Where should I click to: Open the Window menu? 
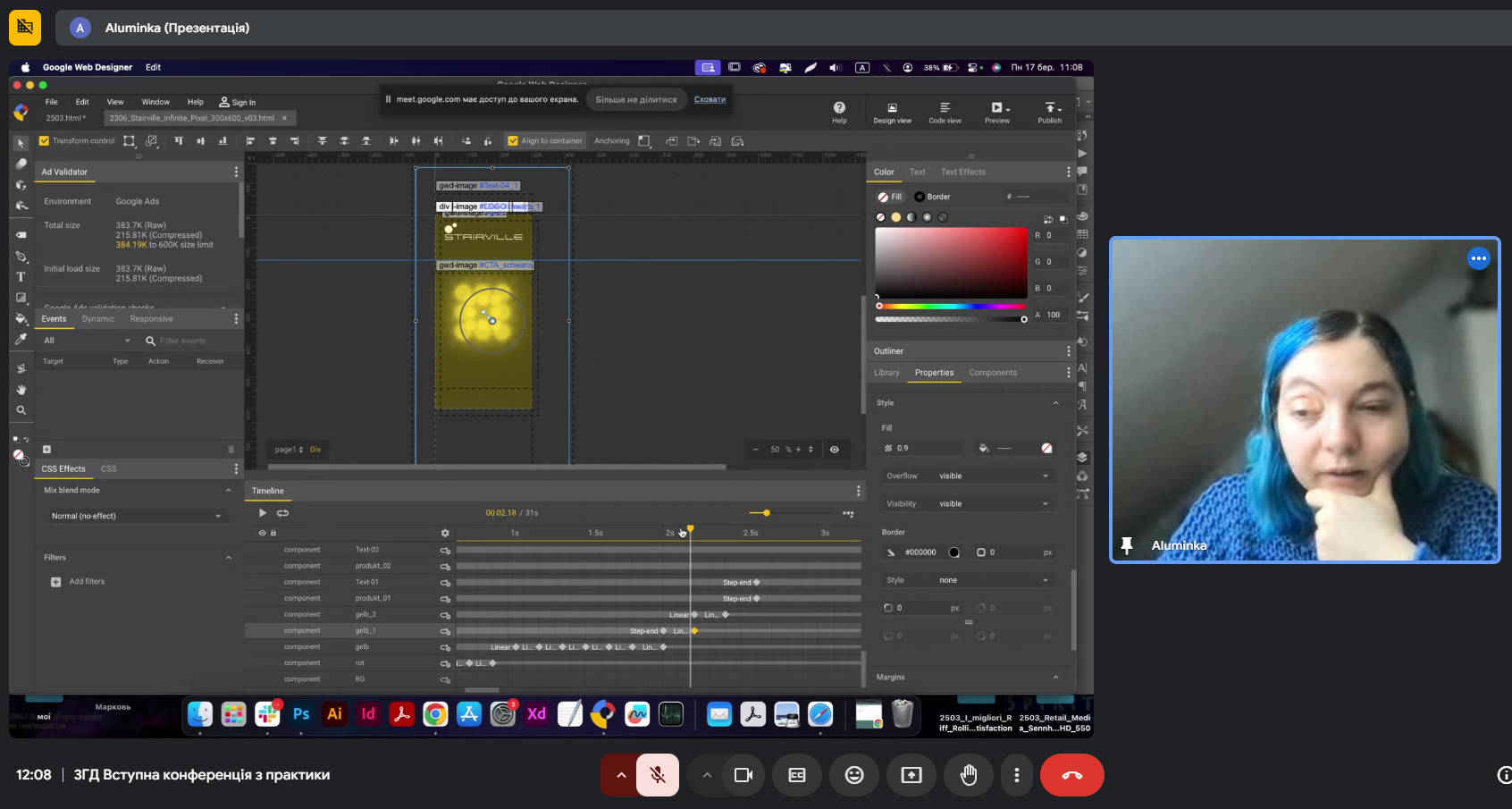pos(155,102)
